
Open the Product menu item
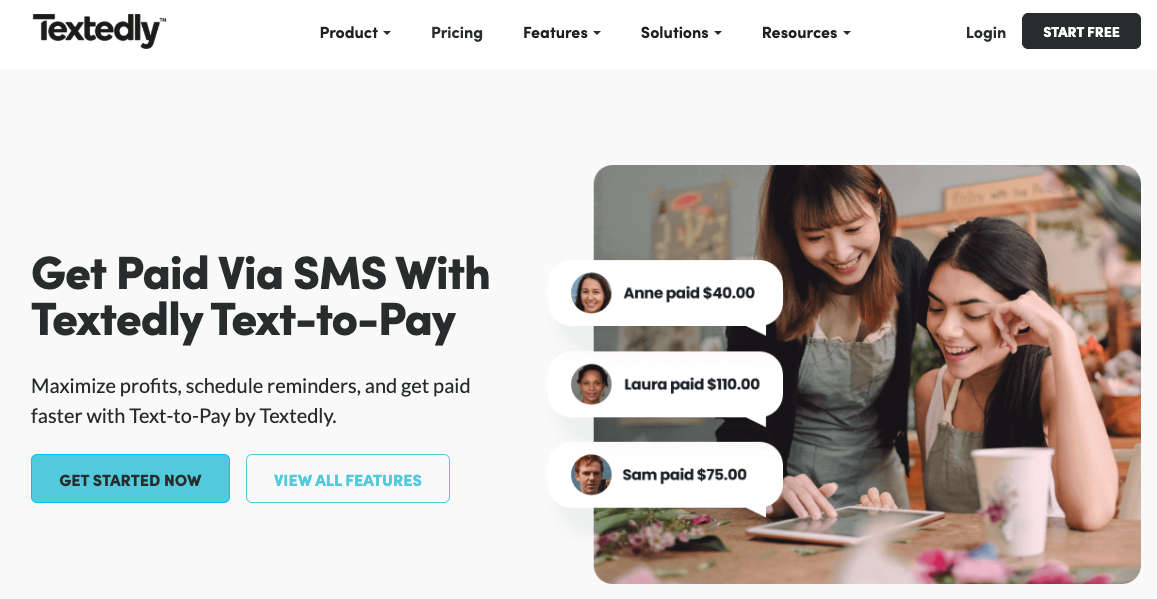tap(355, 32)
